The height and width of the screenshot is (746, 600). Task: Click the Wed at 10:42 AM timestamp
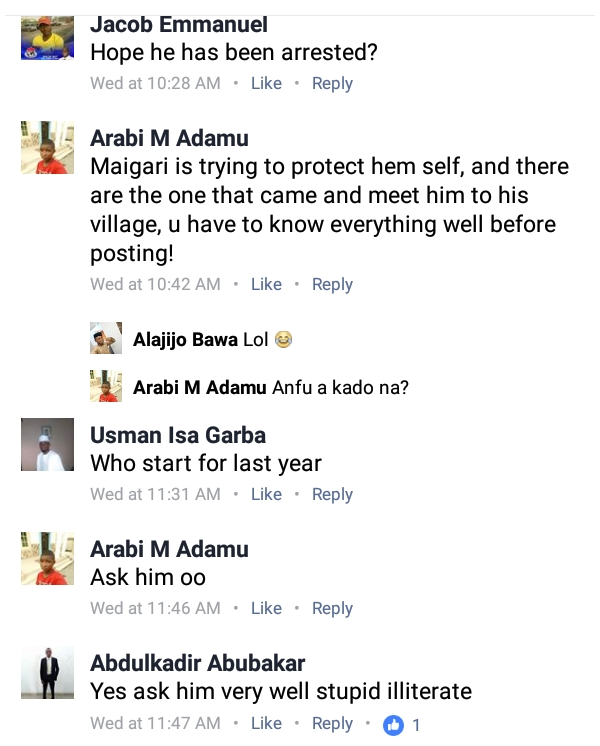pos(155,284)
